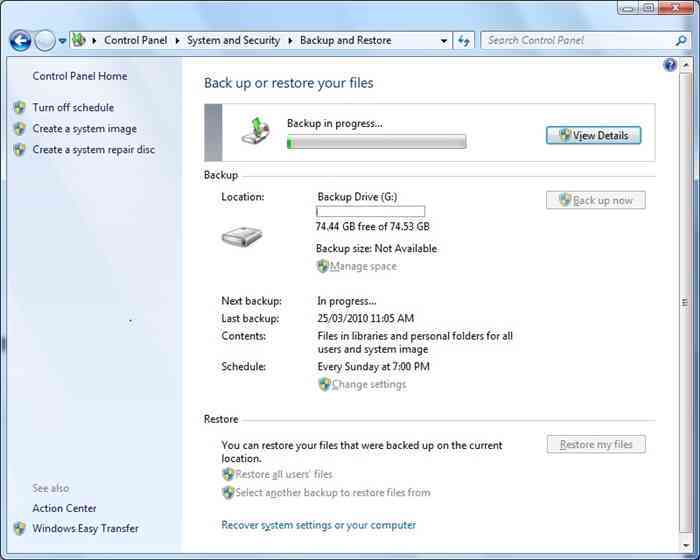Click the scrollbar down arrow
The image size is (700, 560).
(x=686, y=545)
